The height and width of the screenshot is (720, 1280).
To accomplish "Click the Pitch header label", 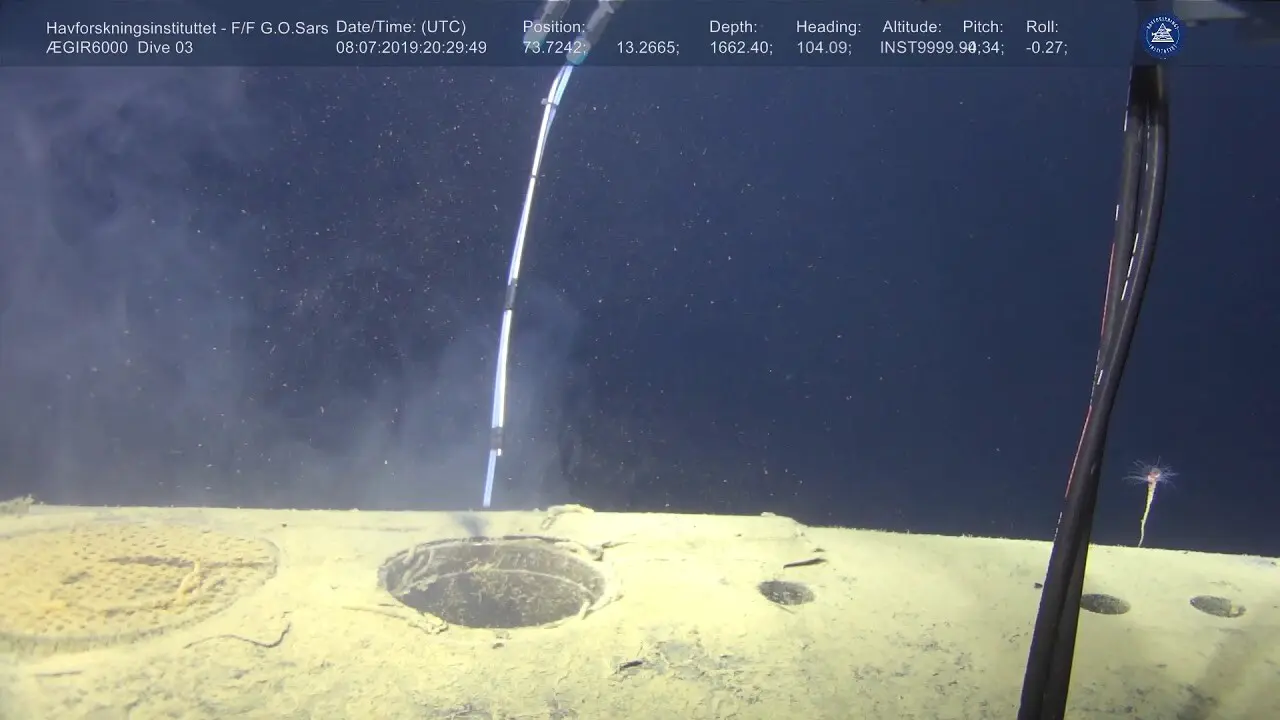I will click(x=982, y=27).
